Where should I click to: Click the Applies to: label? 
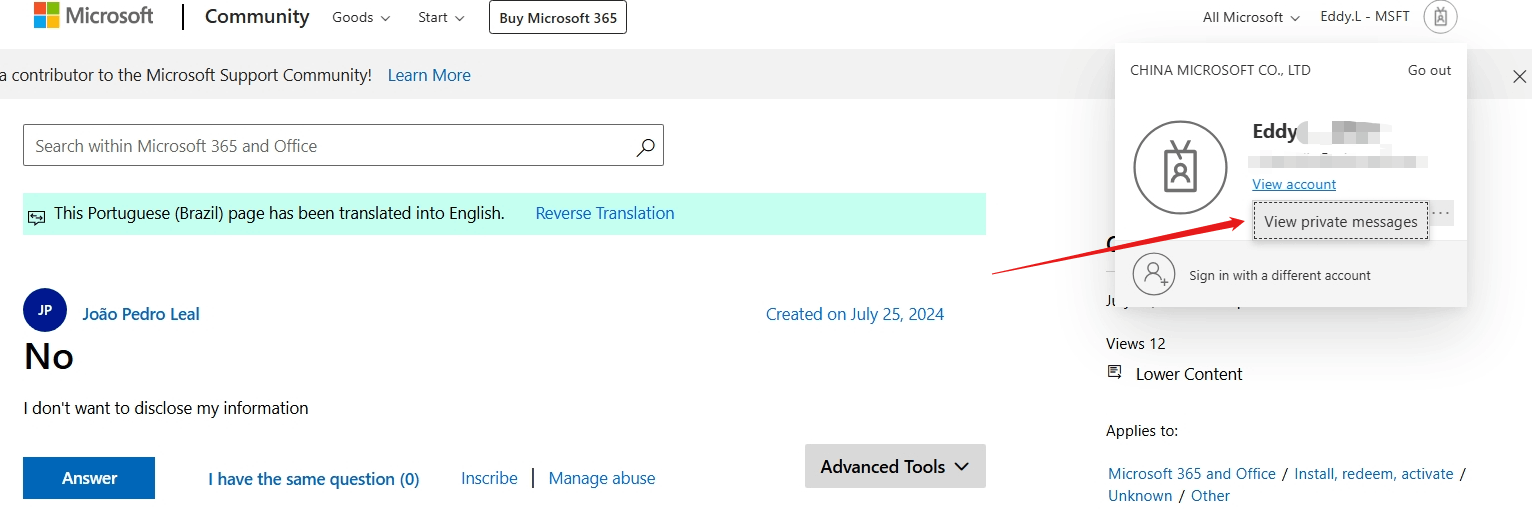pyautogui.click(x=1142, y=431)
